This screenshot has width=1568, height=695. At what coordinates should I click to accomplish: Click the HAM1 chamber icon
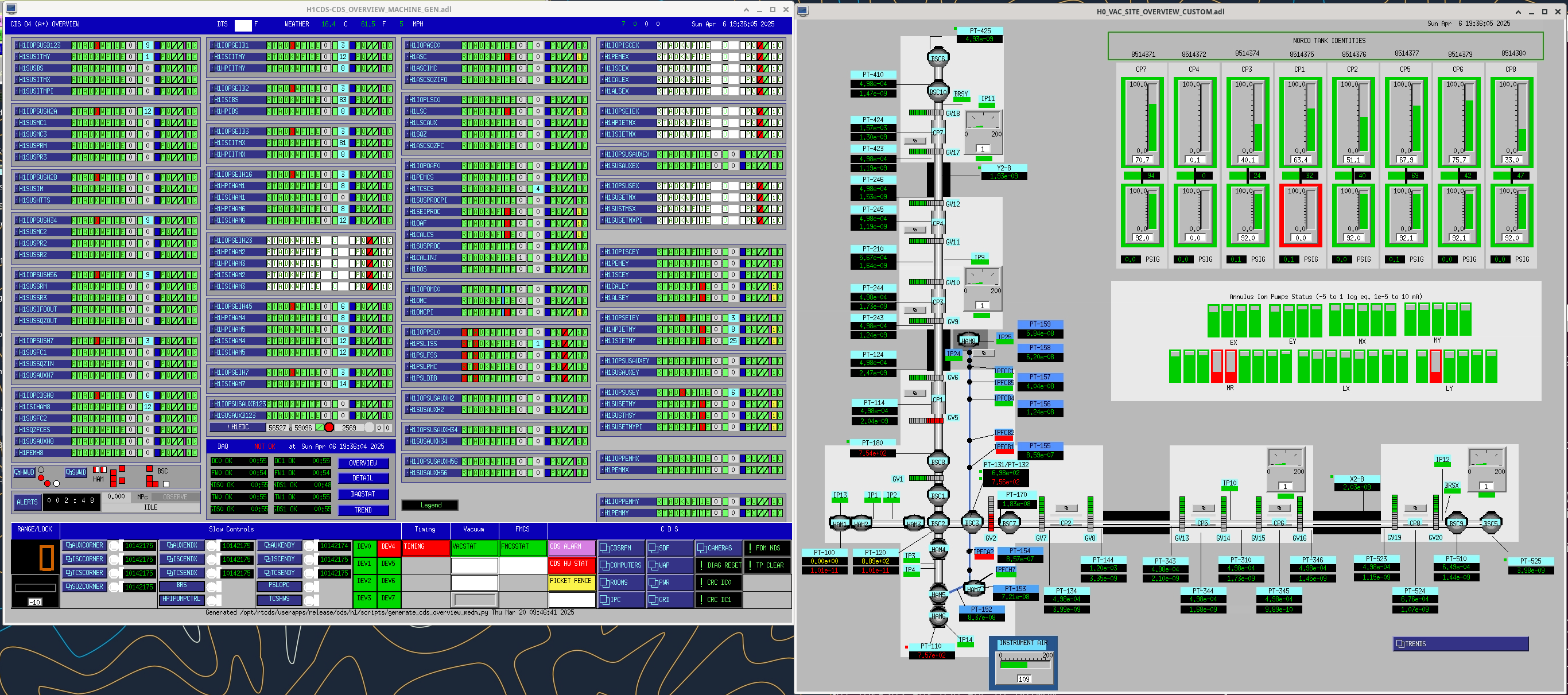(x=840, y=523)
